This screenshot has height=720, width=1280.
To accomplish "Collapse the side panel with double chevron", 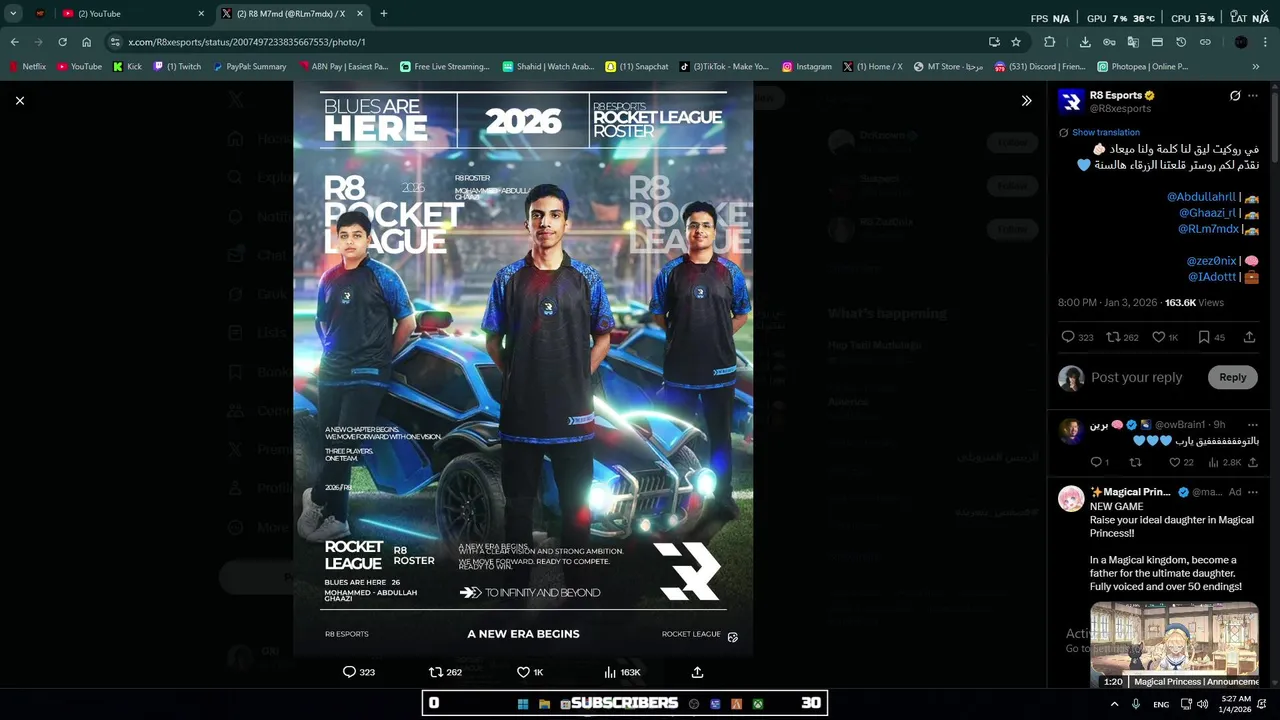I will [x=1026, y=100].
